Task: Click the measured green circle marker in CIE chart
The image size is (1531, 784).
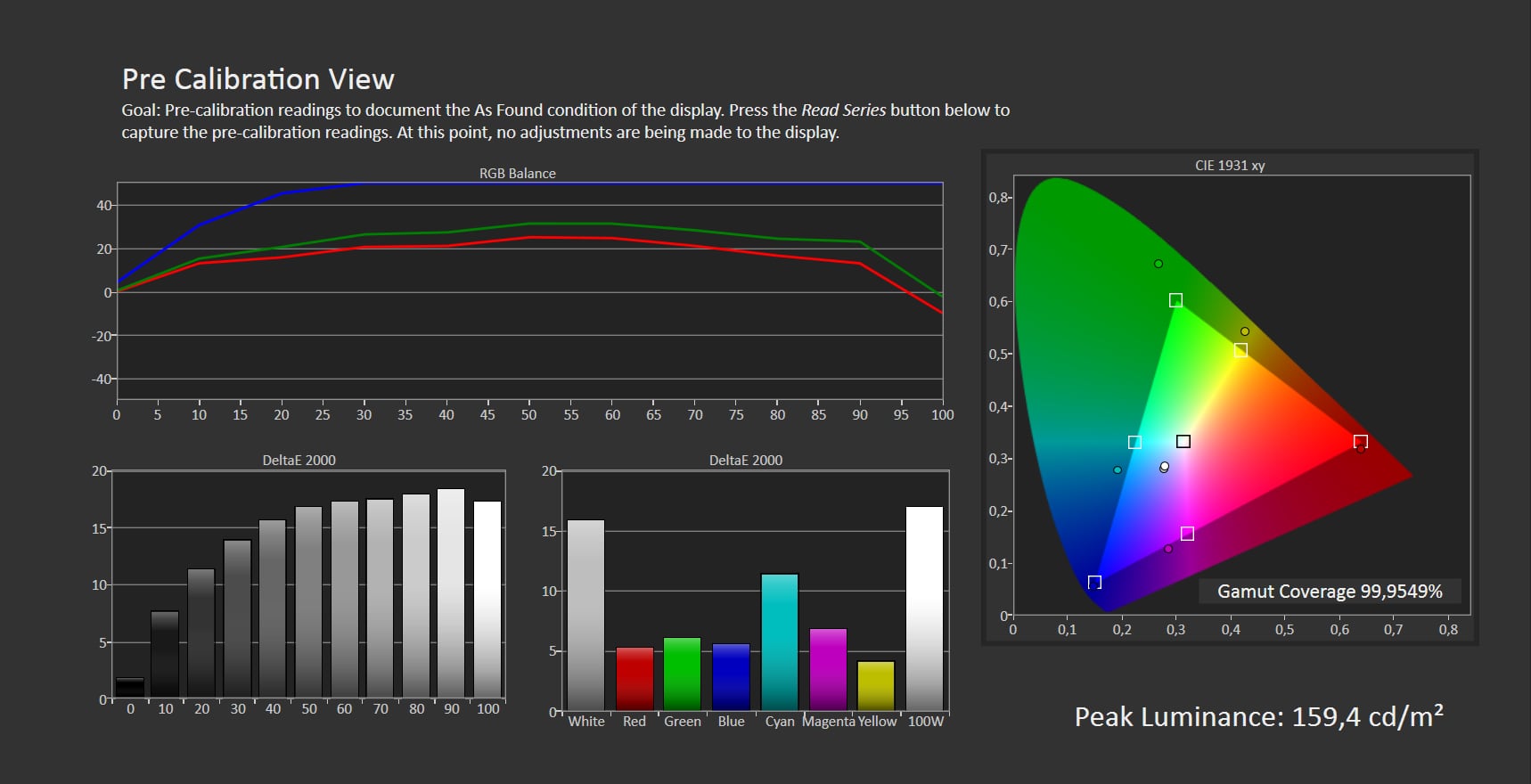Action: [1158, 264]
